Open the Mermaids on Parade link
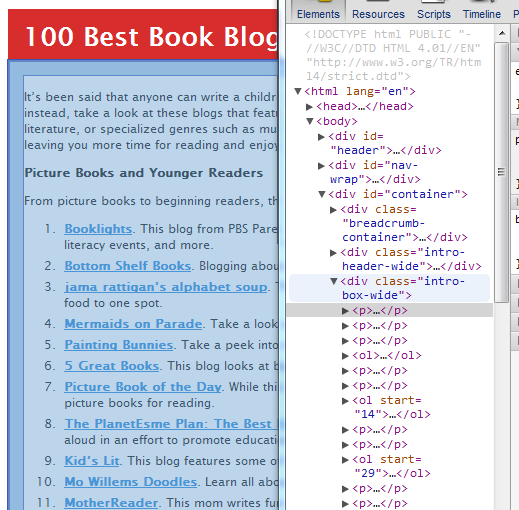Screen dimensions: 519x510 [133, 324]
